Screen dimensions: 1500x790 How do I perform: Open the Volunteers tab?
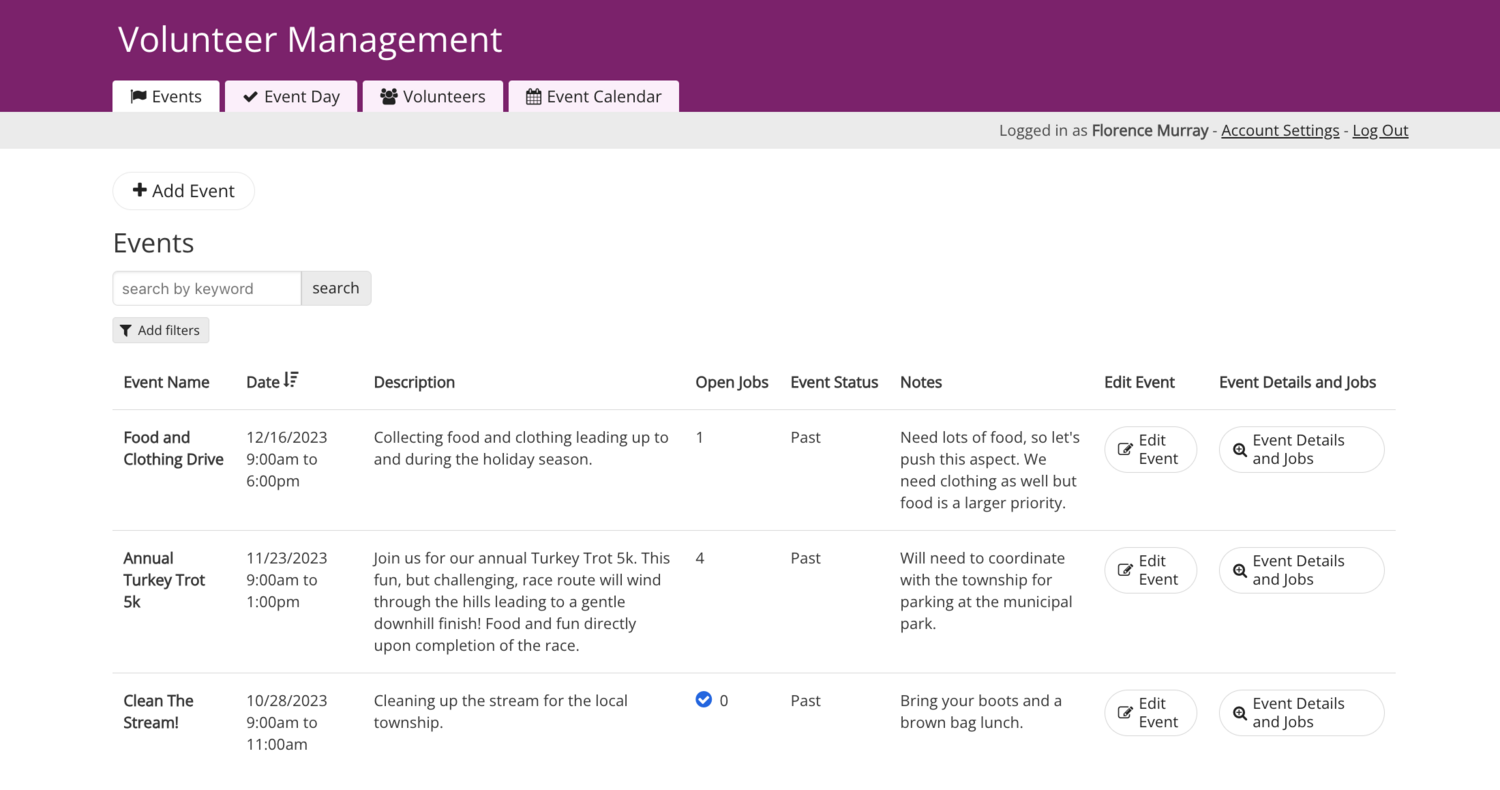pyautogui.click(x=432, y=97)
